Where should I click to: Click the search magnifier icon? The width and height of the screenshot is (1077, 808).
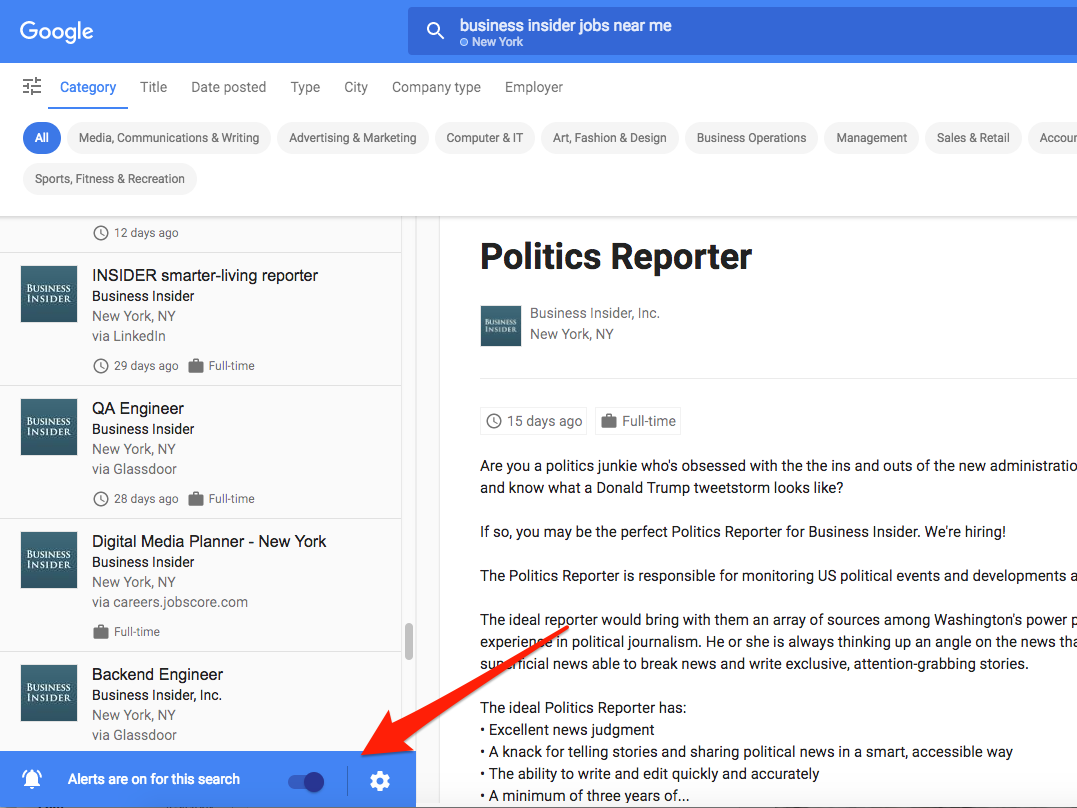(435, 30)
